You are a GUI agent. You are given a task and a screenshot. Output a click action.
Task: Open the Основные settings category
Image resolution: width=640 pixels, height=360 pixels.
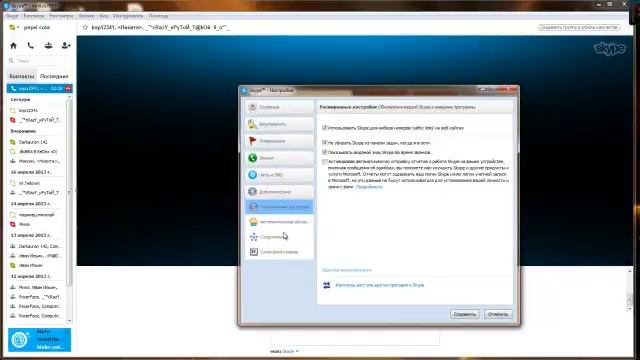pyautogui.click(x=280, y=107)
